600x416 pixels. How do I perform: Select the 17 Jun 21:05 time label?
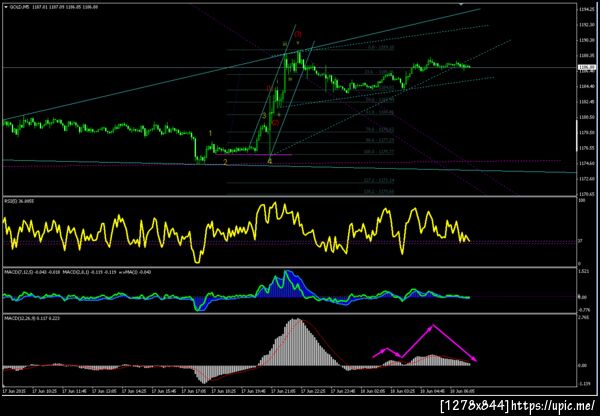[x=284, y=392]
